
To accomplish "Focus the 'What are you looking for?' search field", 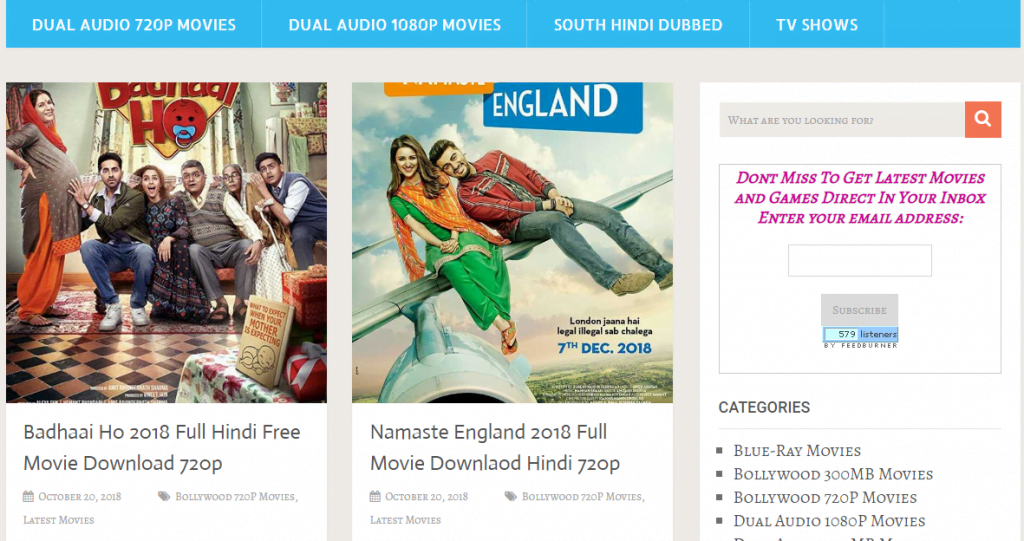I will pos(842,120).
